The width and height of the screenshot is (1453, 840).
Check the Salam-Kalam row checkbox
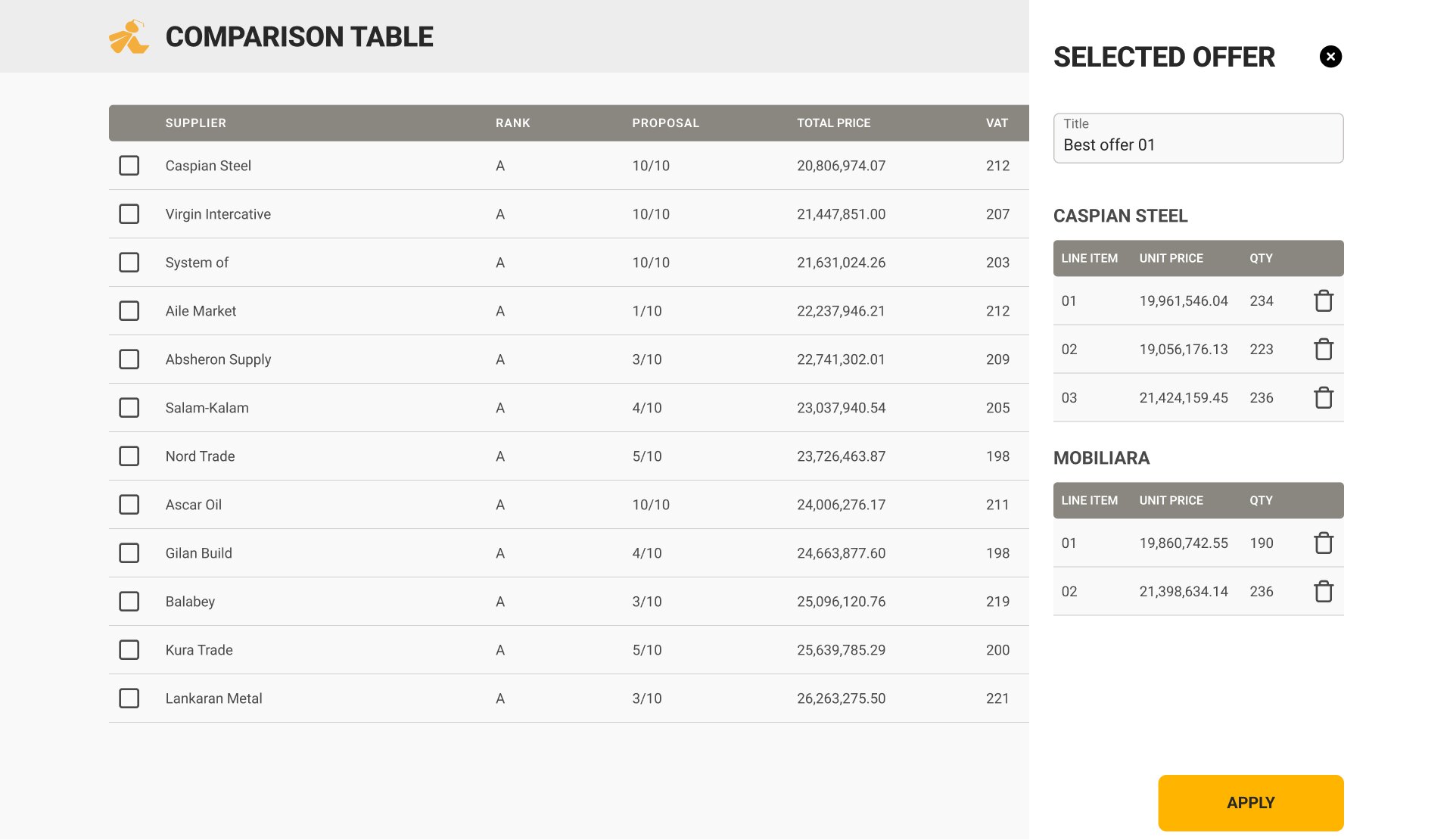pos(129,408)
